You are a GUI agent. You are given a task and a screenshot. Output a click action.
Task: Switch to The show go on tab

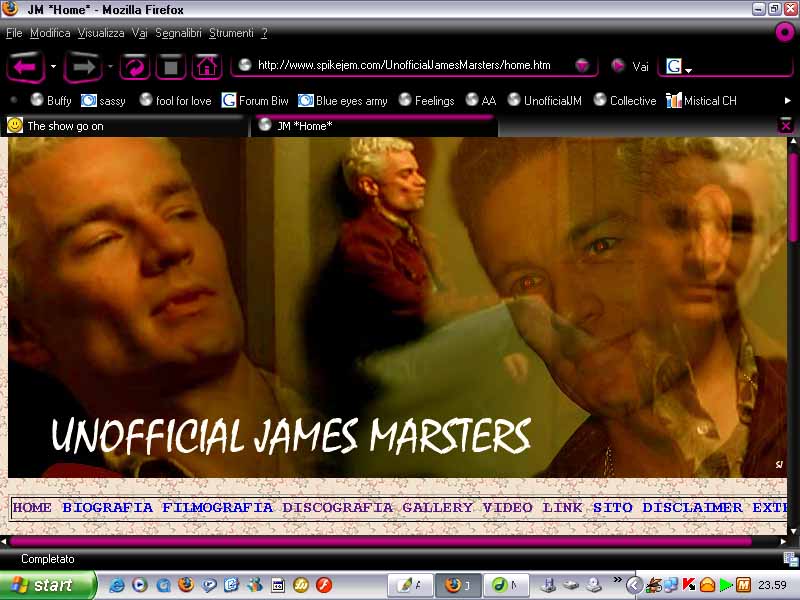[x=124, y=126]
